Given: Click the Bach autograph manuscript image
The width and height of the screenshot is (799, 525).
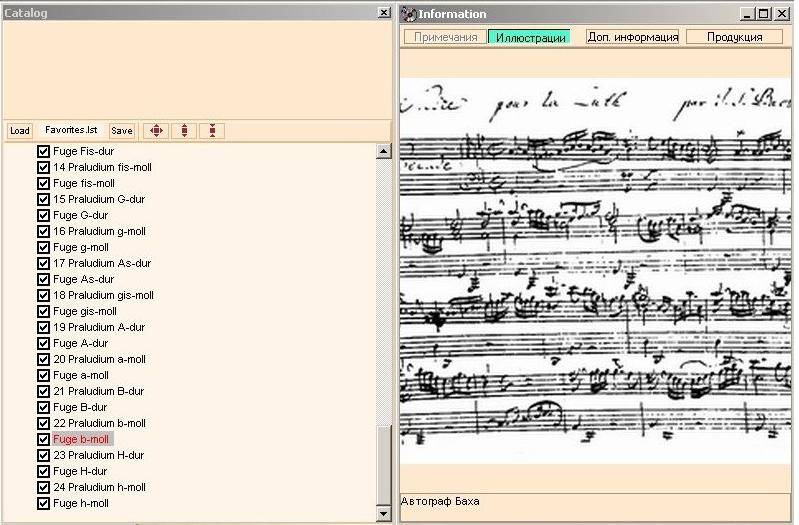Looking at the screenshot, I should coord(595,270).
